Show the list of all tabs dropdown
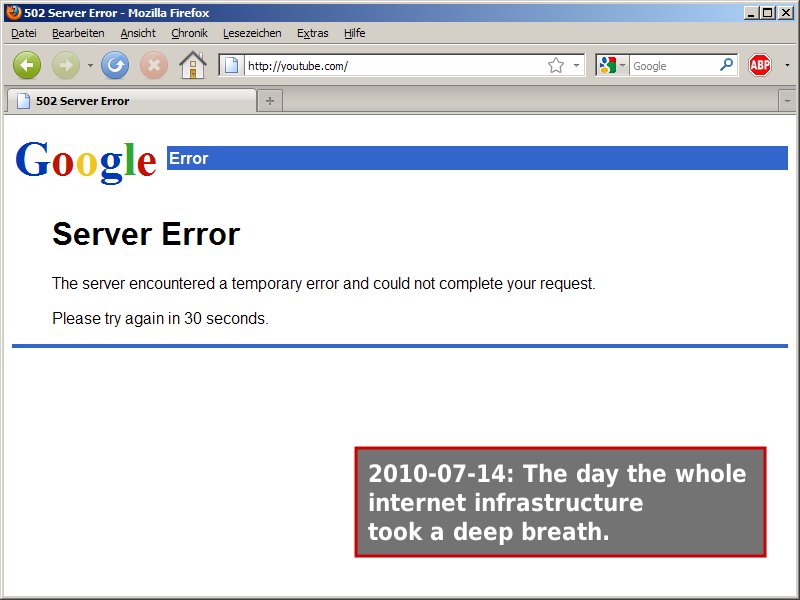The width and height of the screenshot is (800, 600). (787, 101)
